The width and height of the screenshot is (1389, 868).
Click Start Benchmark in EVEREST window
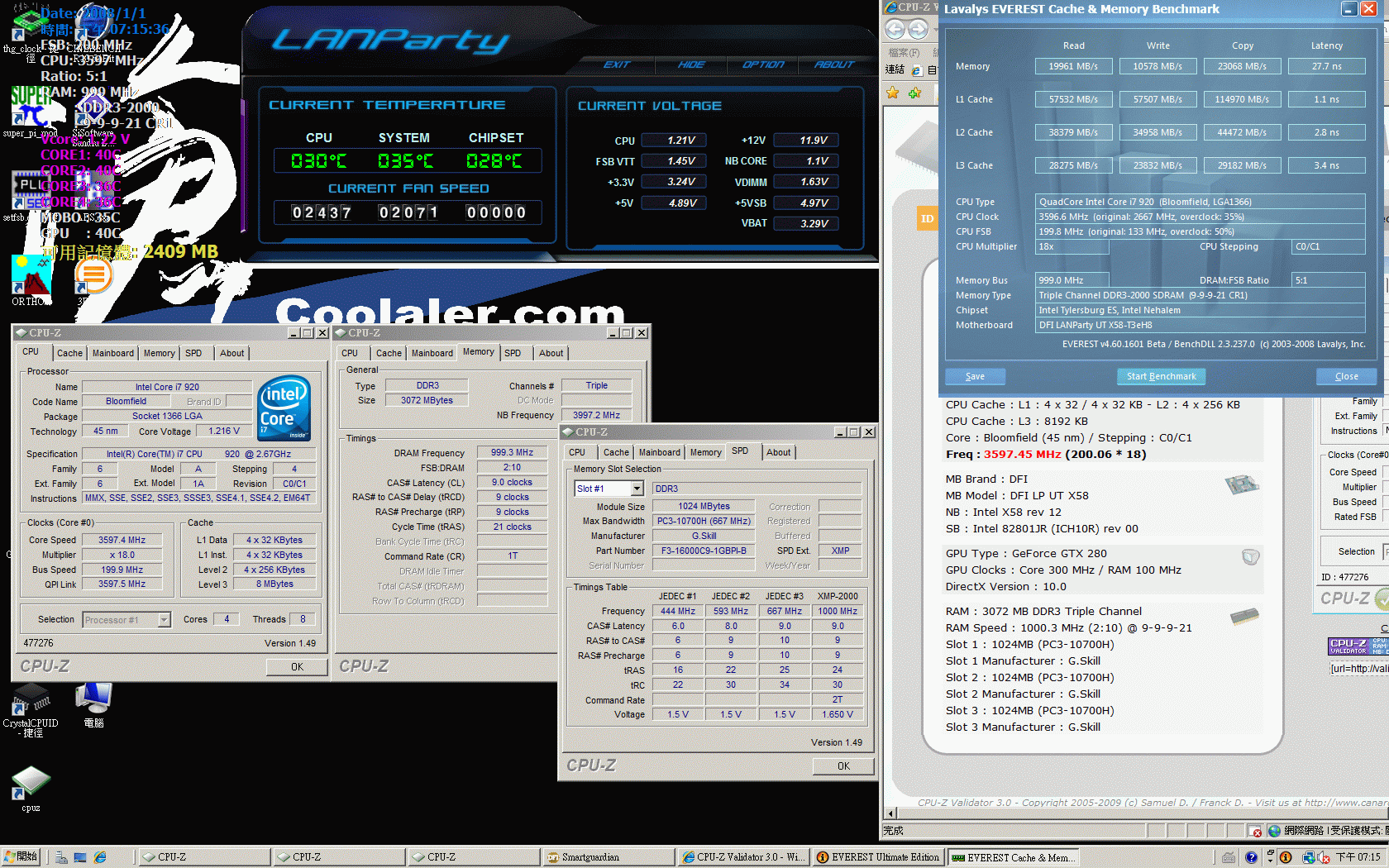[1161, 376]
